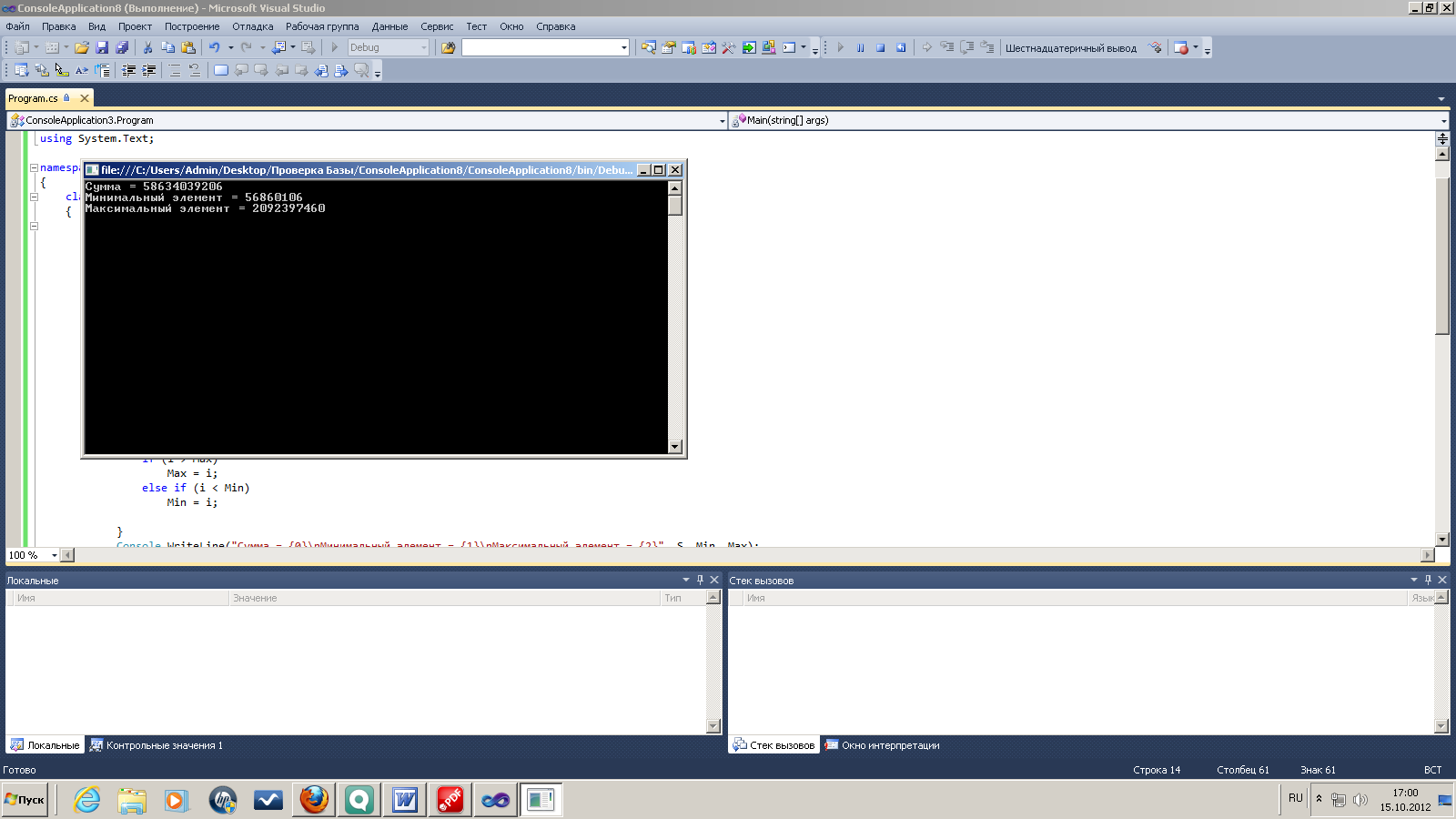Open Solution Explorer via the toolbar icon
Viewport: 1456px width, 819px height.
pyautogui.click(x=649, y=47)
